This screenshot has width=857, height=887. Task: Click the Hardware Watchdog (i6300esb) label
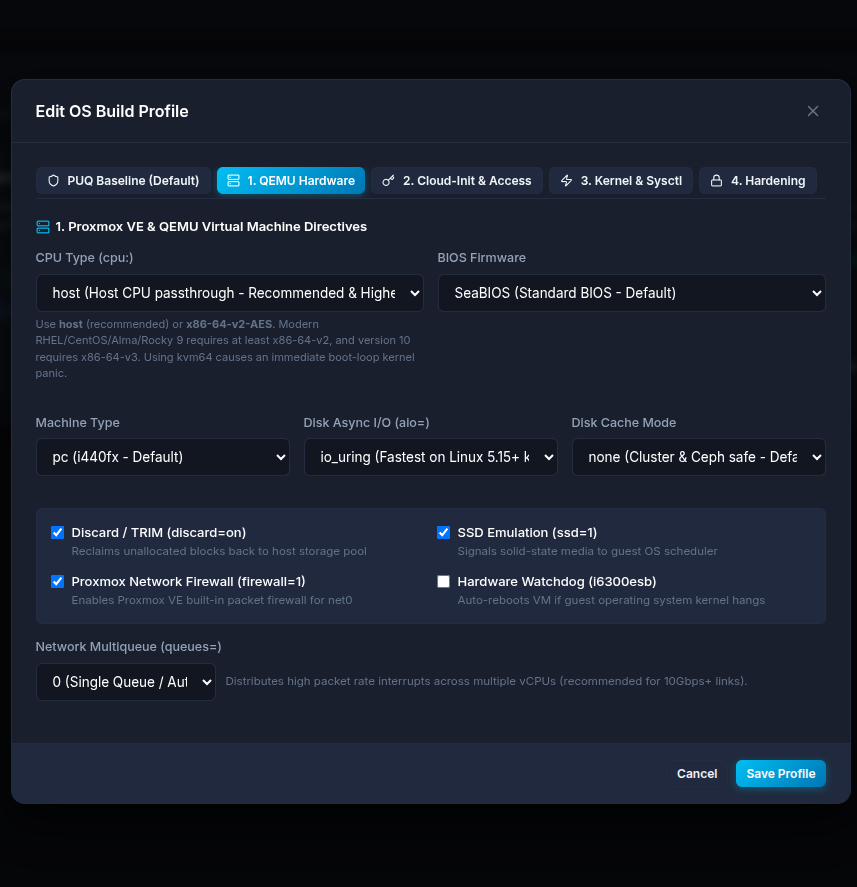coord(557,582)
